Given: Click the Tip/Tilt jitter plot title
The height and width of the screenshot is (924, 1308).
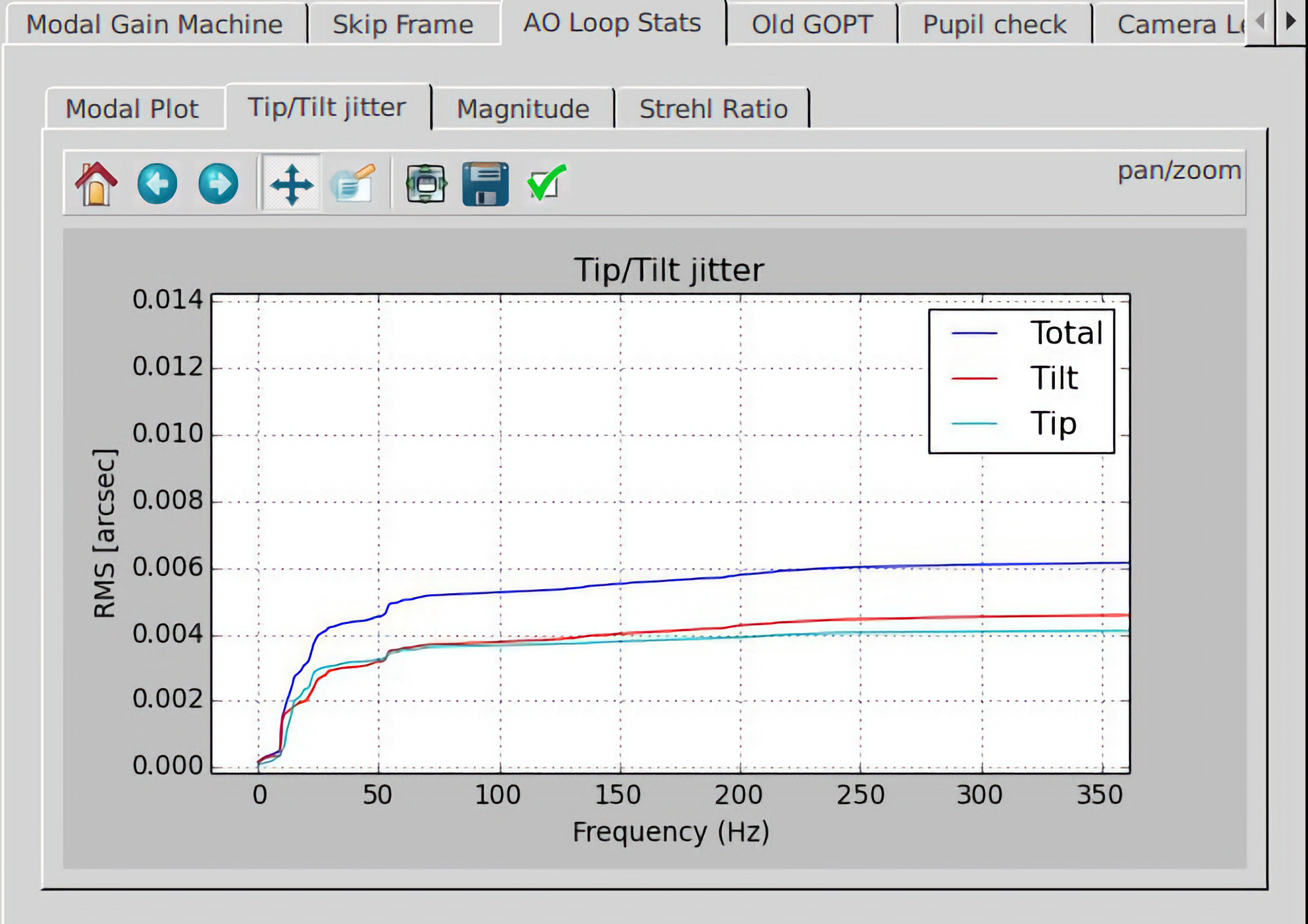Looking at the screenshot, I should 669,270.
